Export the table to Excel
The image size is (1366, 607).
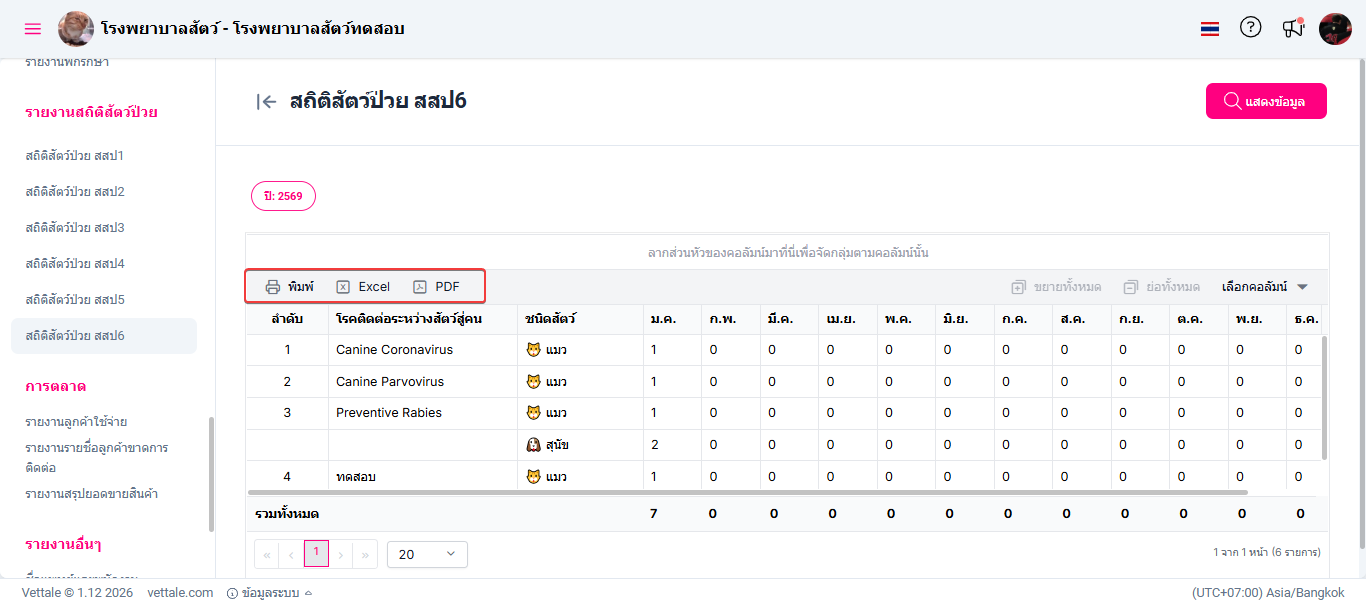363,287
